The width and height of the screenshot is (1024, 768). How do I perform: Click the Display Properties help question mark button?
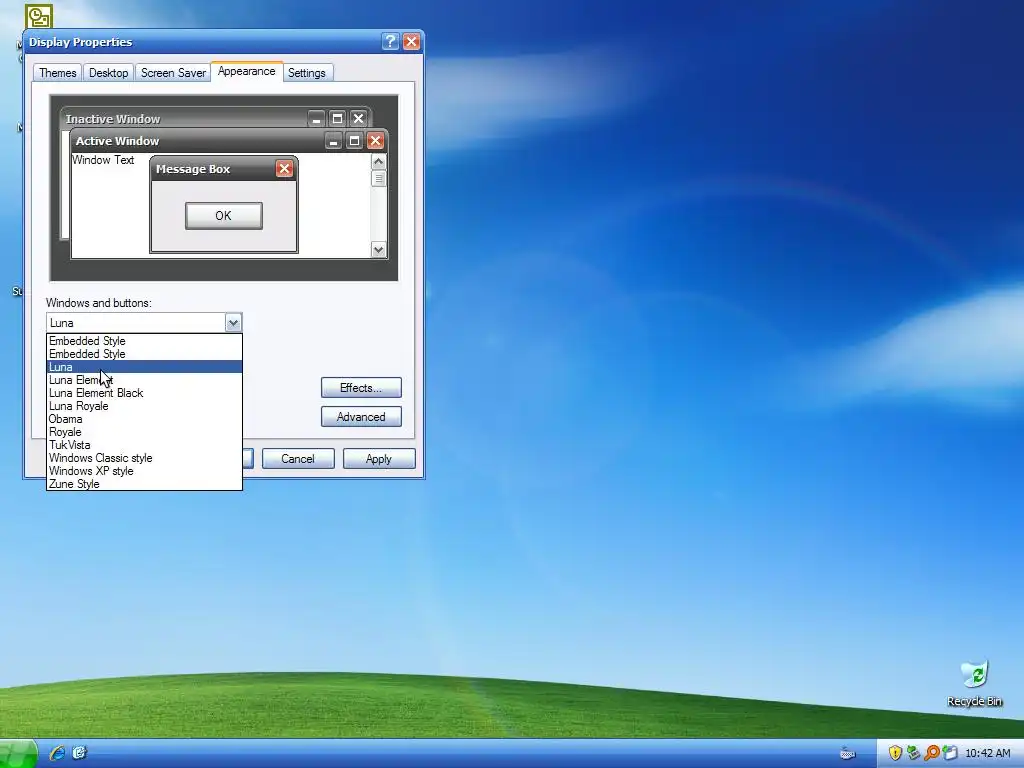click(390, 42)
